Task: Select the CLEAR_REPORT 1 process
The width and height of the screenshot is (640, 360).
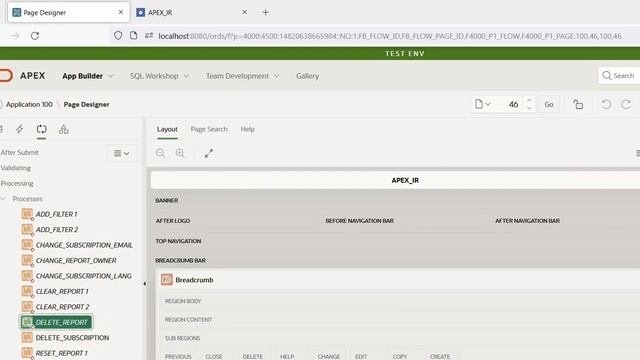Action: 62,291
